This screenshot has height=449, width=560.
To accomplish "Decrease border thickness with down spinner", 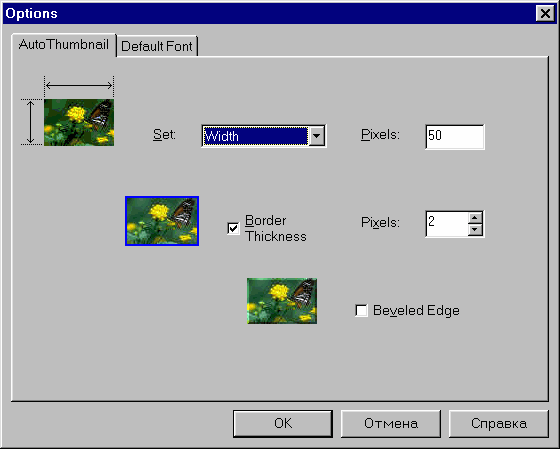I will 475,229.
